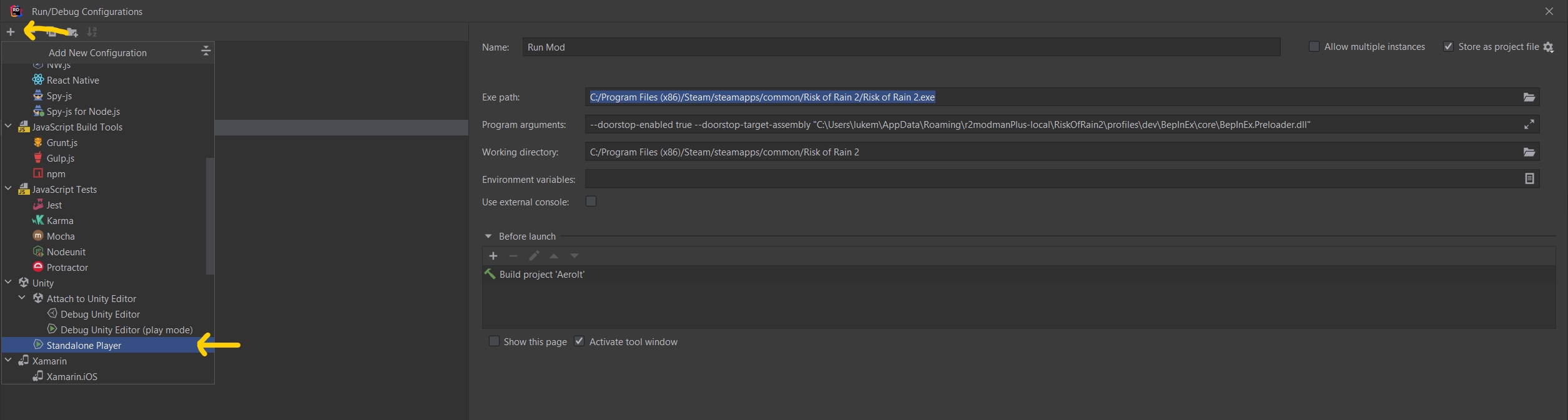1568x420 pixels.
Task: Edit the selected Before launch task
Action: tap(534, 256)
